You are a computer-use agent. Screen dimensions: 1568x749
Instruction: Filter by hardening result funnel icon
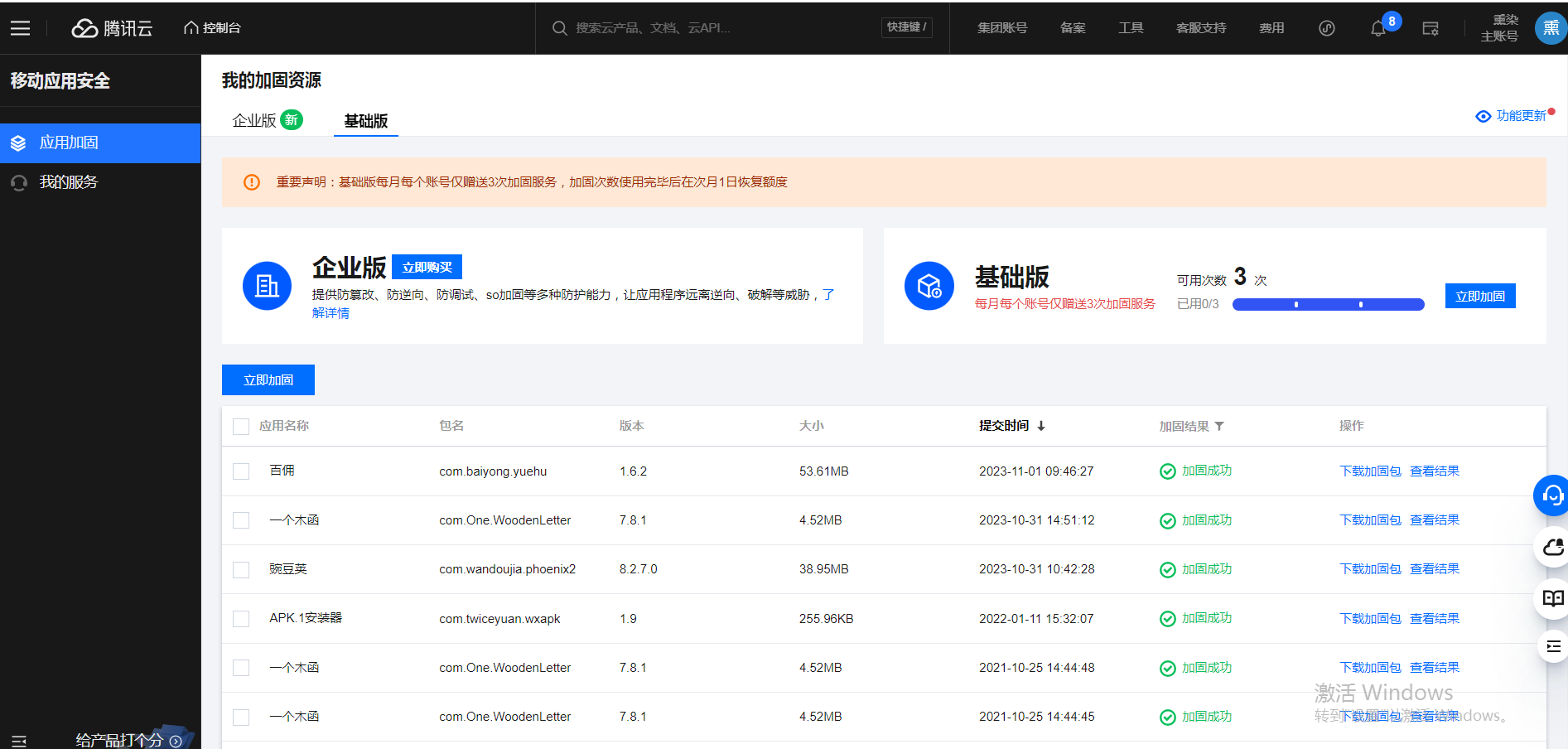pyautogui.click(x=1219, y=426)
